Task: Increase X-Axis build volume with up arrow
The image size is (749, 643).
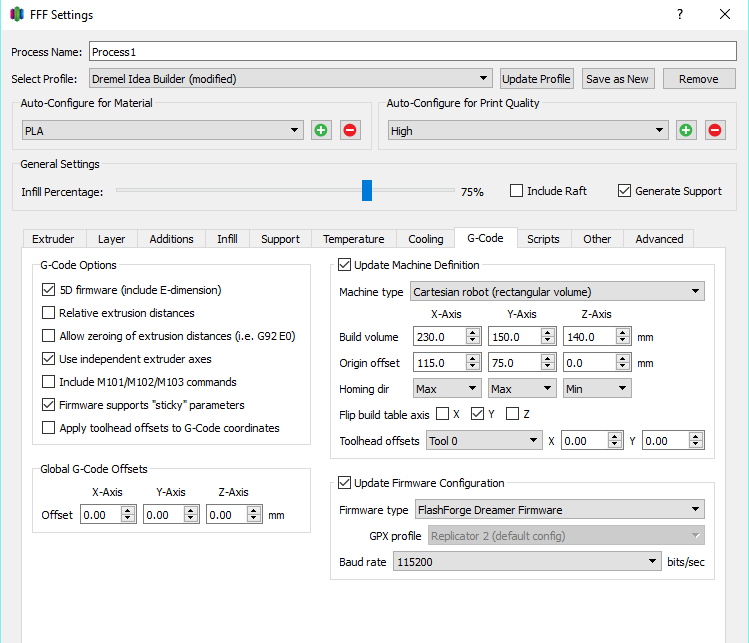Action: 473,332
